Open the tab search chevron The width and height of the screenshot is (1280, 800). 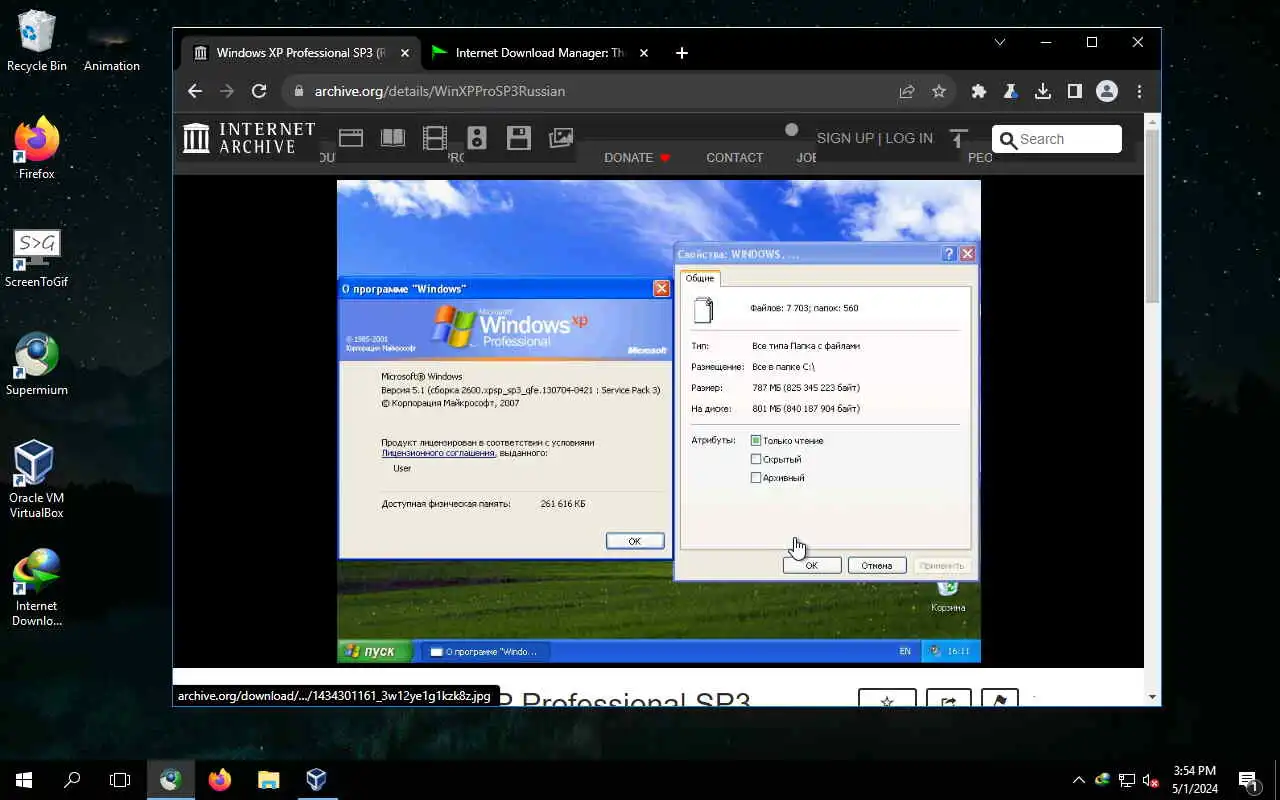tap(1000, 42)
